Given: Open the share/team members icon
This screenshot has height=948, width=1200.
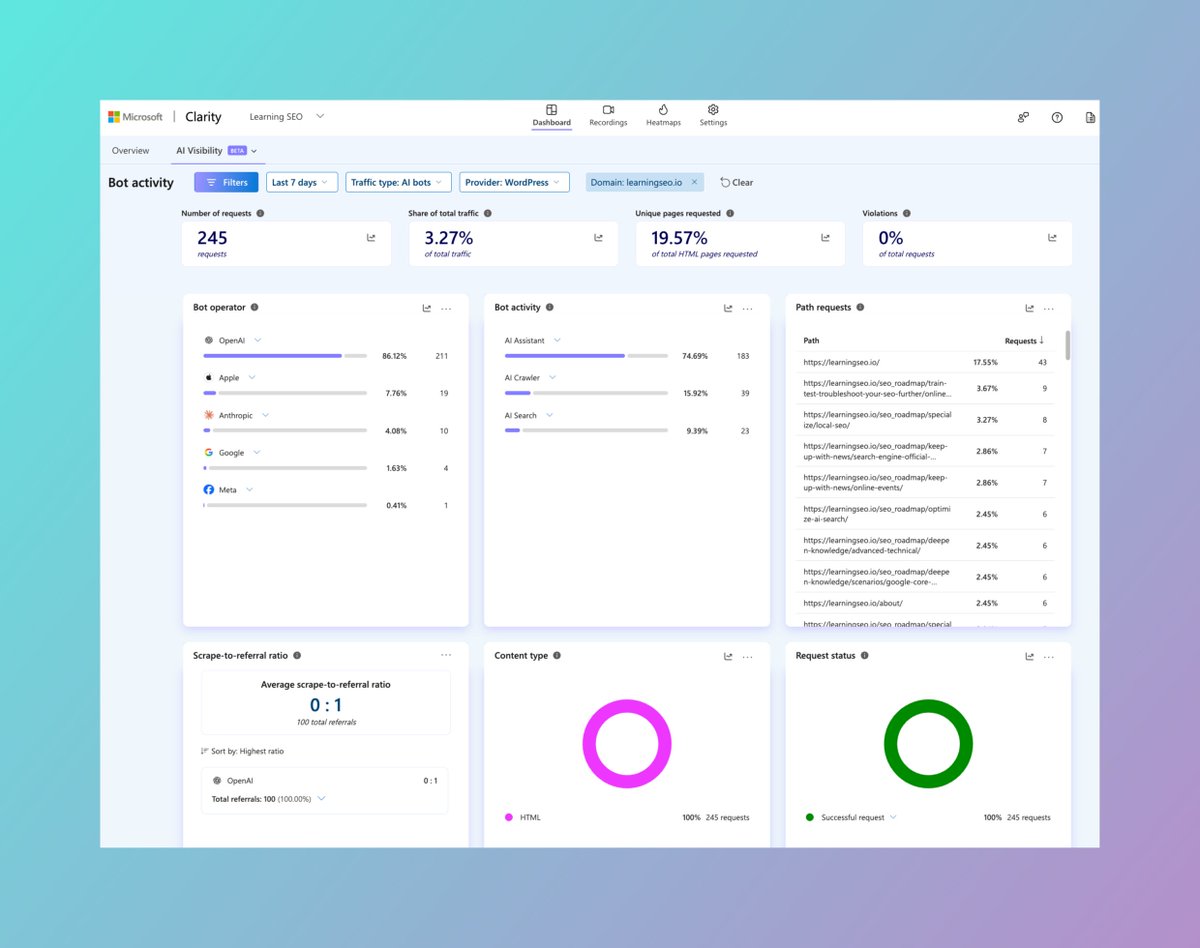Looking at the screenshot, I should (x=1023, y=117).
